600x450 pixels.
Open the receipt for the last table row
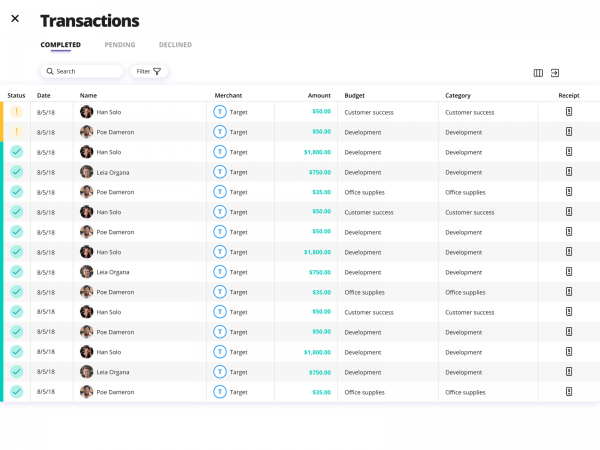click(x=569, y=391)
